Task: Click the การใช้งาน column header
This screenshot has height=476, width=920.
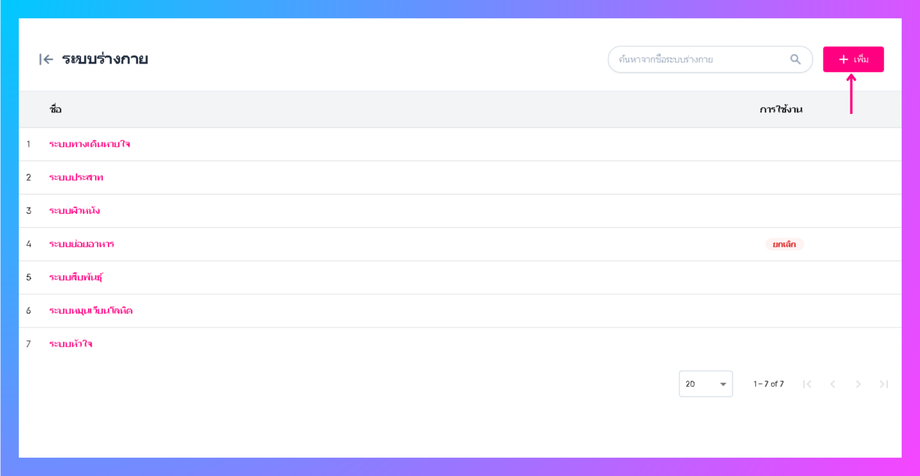Action: click(x=780, y=110)
